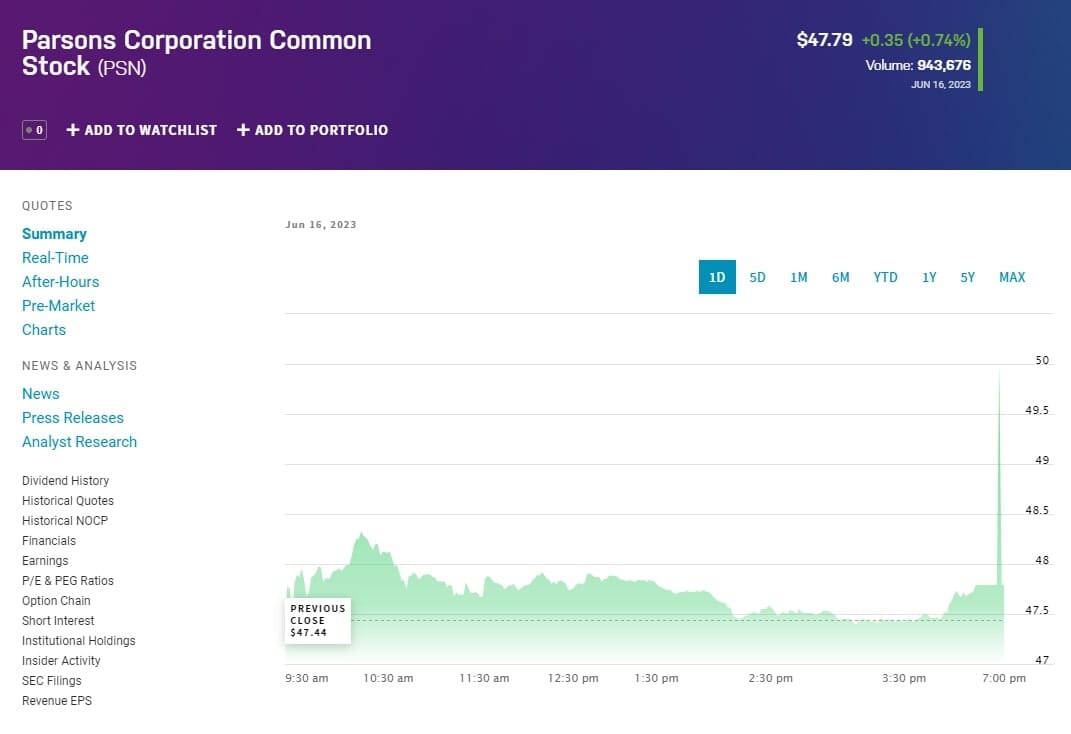Open the Charts link in sidebar
1071x734 pixels.
44,330
